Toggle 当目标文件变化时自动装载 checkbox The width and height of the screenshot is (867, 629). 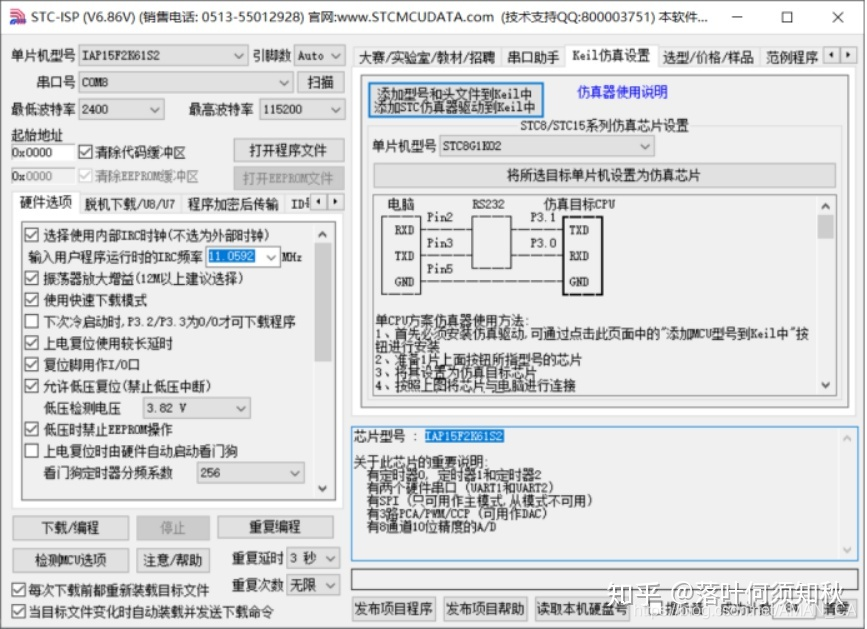[19, 611]
